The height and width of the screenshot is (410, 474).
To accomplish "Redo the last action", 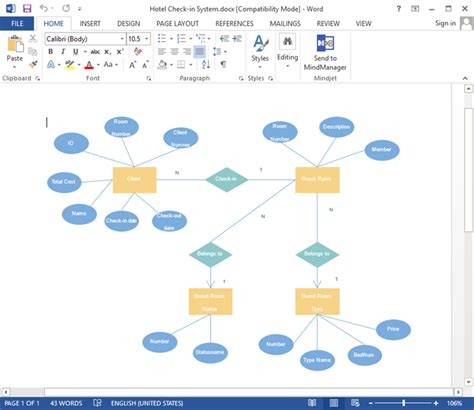I will pyautogui.click(x=66, y=8).
